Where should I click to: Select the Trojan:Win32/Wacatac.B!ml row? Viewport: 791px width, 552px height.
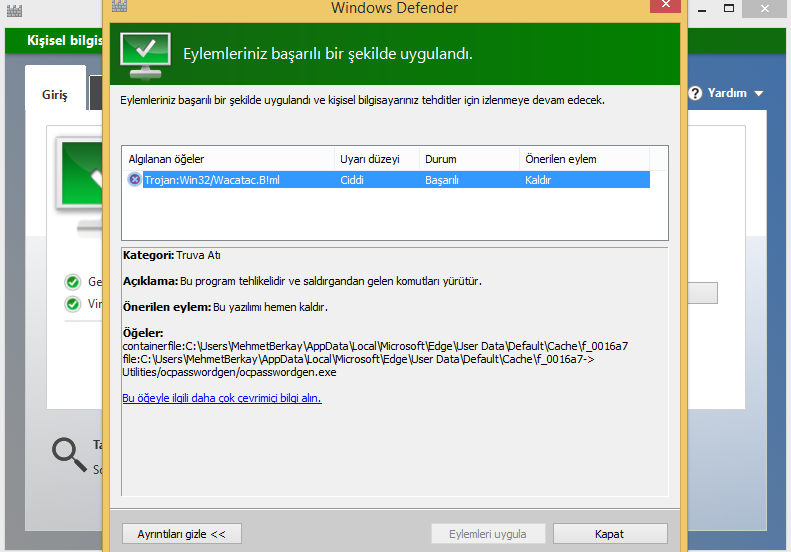[388, 180]
